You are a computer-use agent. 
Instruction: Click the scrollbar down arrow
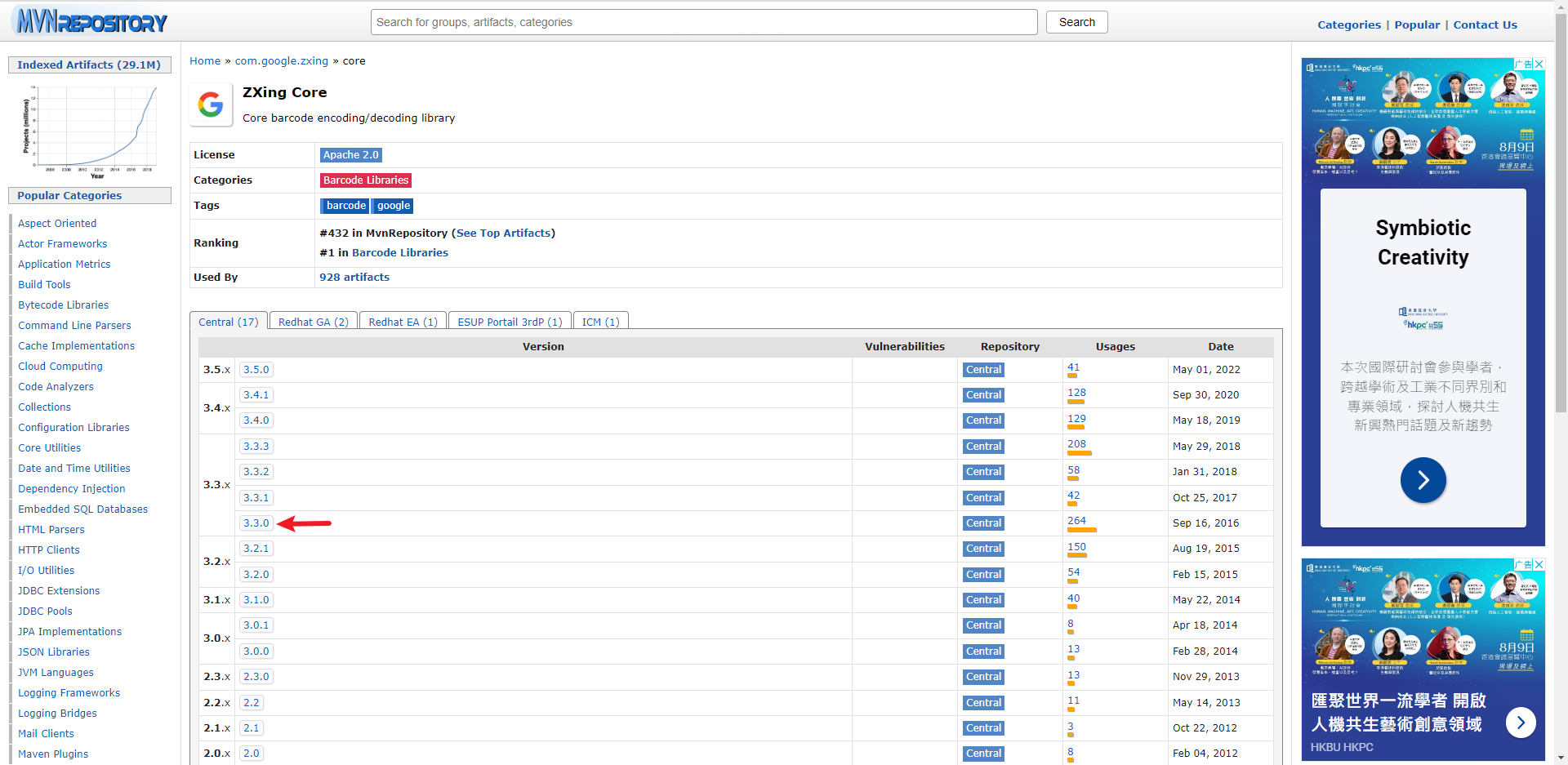coord(1561,758)
